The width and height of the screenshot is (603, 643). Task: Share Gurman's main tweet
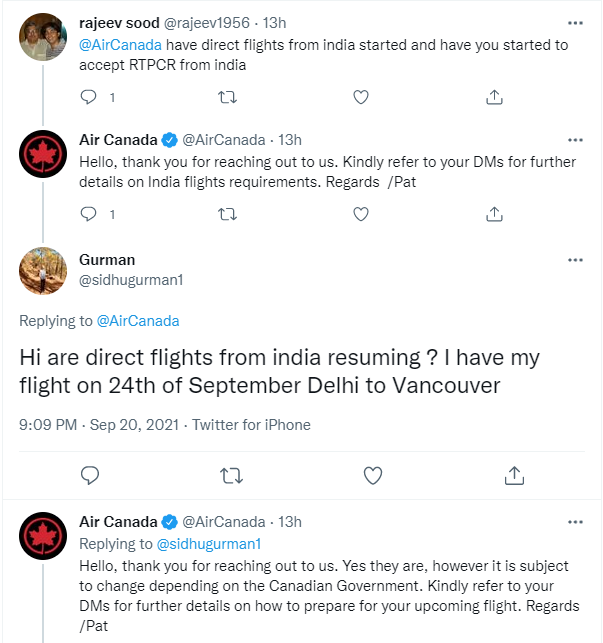pyautogui.click(x=514, y=474)
